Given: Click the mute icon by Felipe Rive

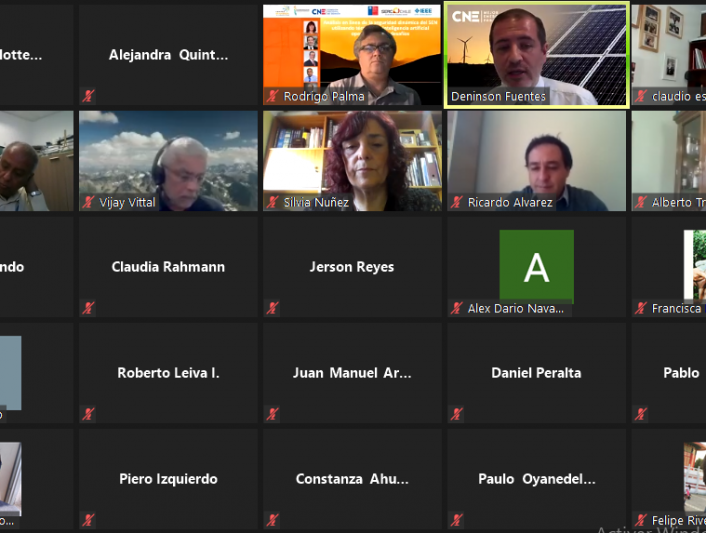Looking at the screenshot, I should tap(641, 520).
